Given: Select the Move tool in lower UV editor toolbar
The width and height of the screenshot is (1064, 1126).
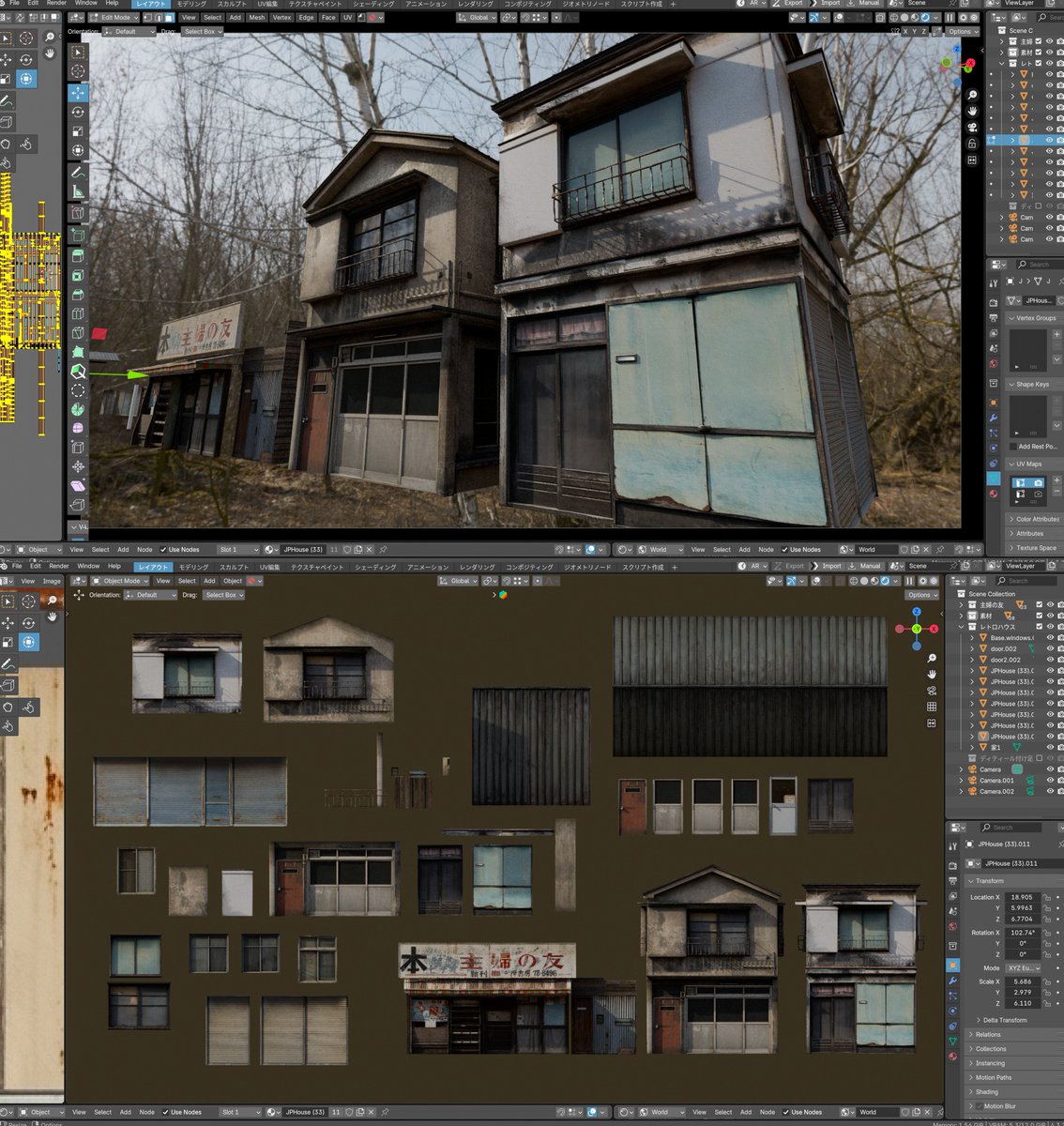Looking at the screenshot, I should click(8, 622).
